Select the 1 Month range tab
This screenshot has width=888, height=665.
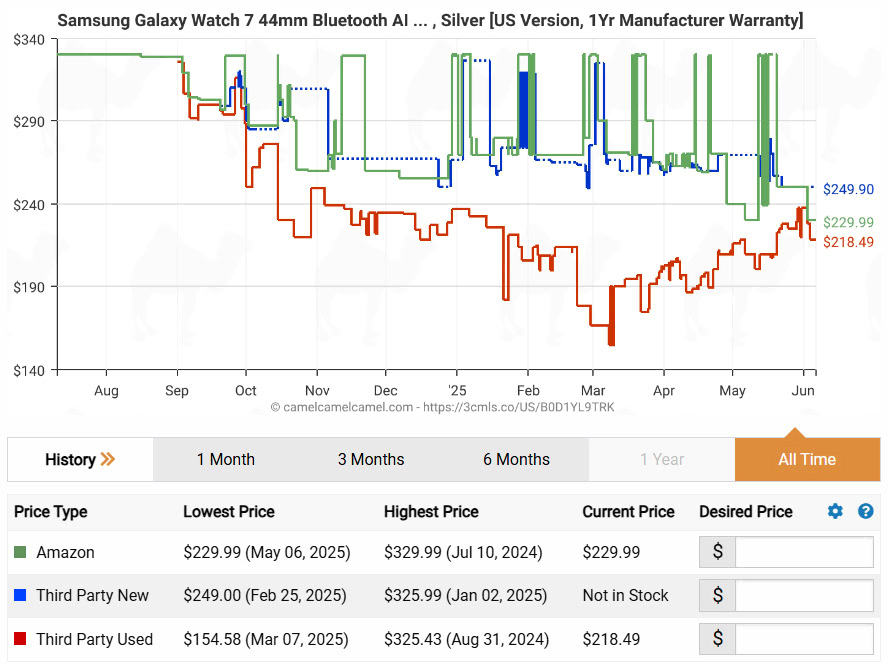(225, 460)
